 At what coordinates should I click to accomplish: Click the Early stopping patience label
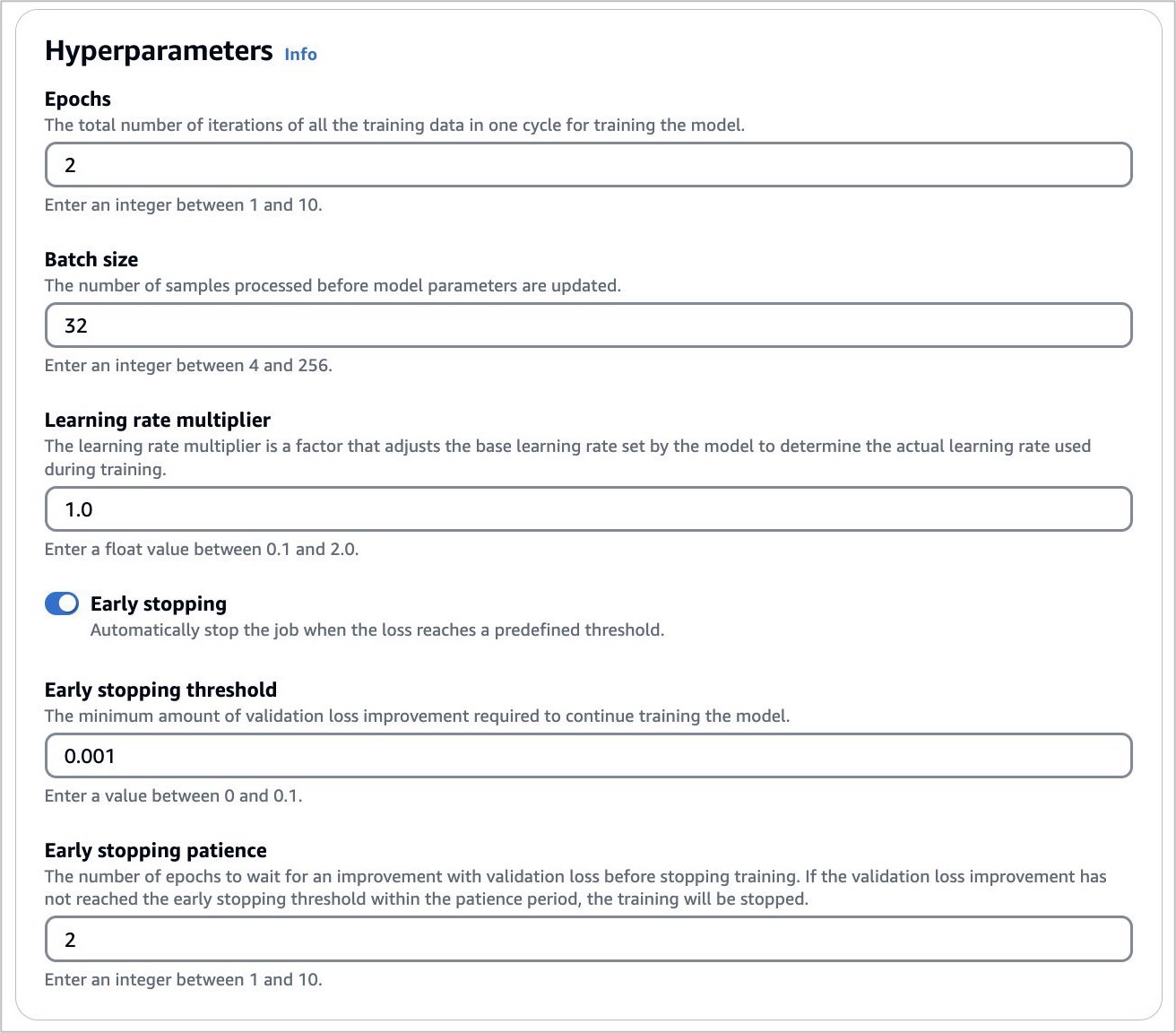pyautogui.click(x=156, y=851)
